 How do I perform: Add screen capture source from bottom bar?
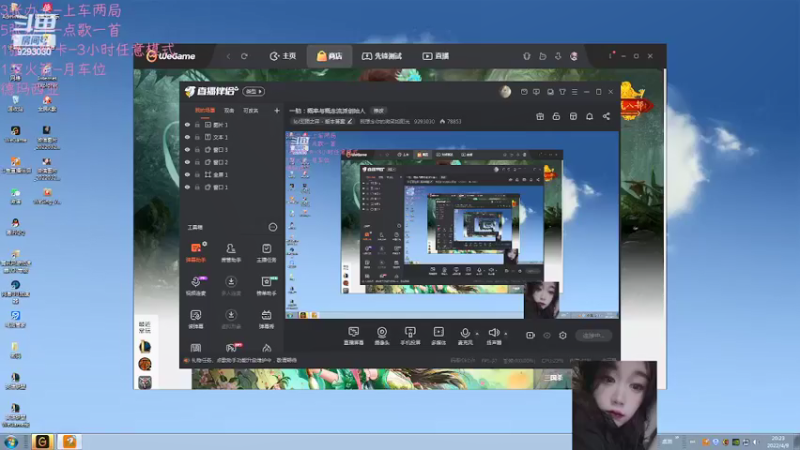(354, 336)
